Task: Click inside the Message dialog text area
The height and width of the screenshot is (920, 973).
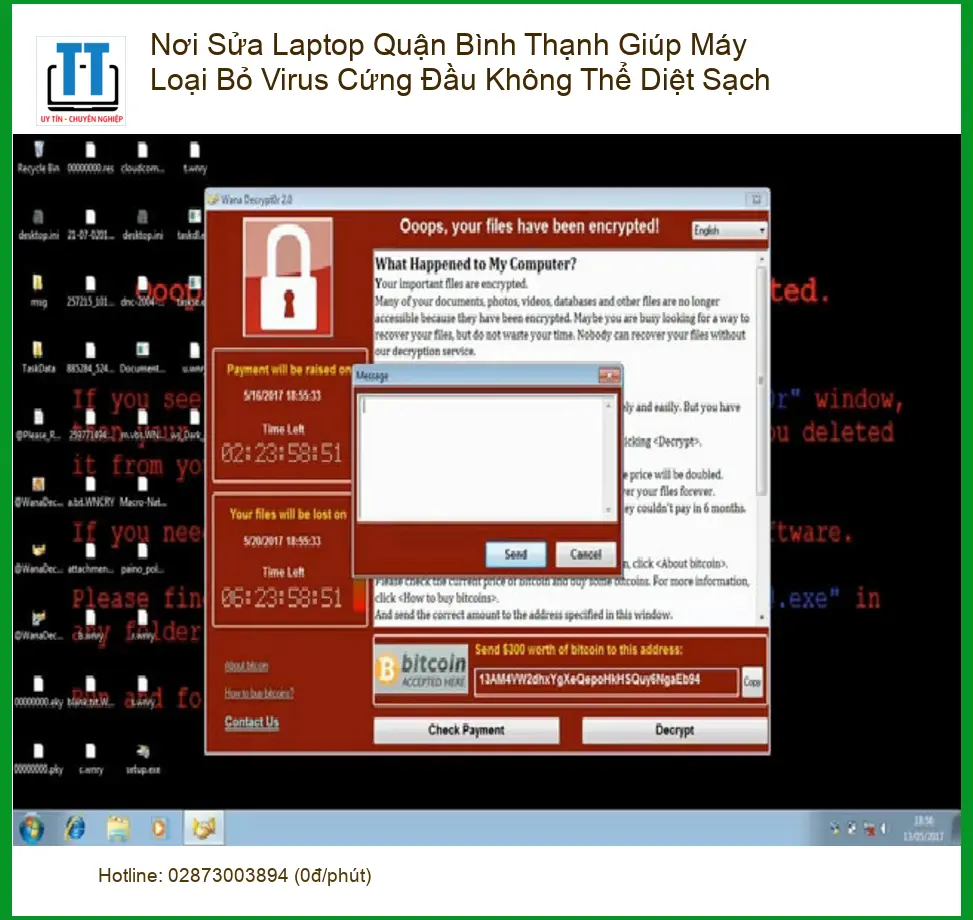Action: click(x=482, y=458)
